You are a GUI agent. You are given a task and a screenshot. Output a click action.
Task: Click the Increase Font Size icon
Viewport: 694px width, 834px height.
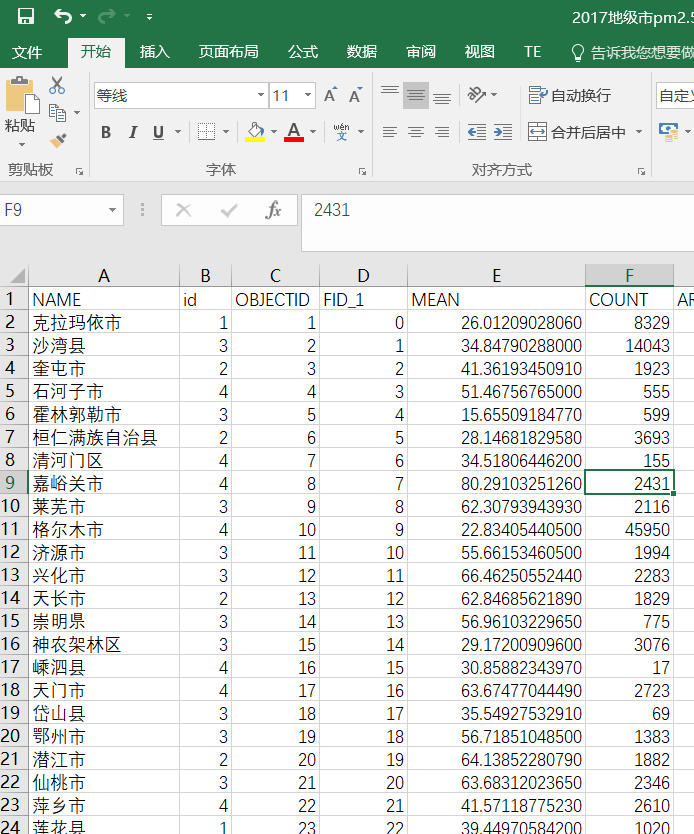[330, 96]
